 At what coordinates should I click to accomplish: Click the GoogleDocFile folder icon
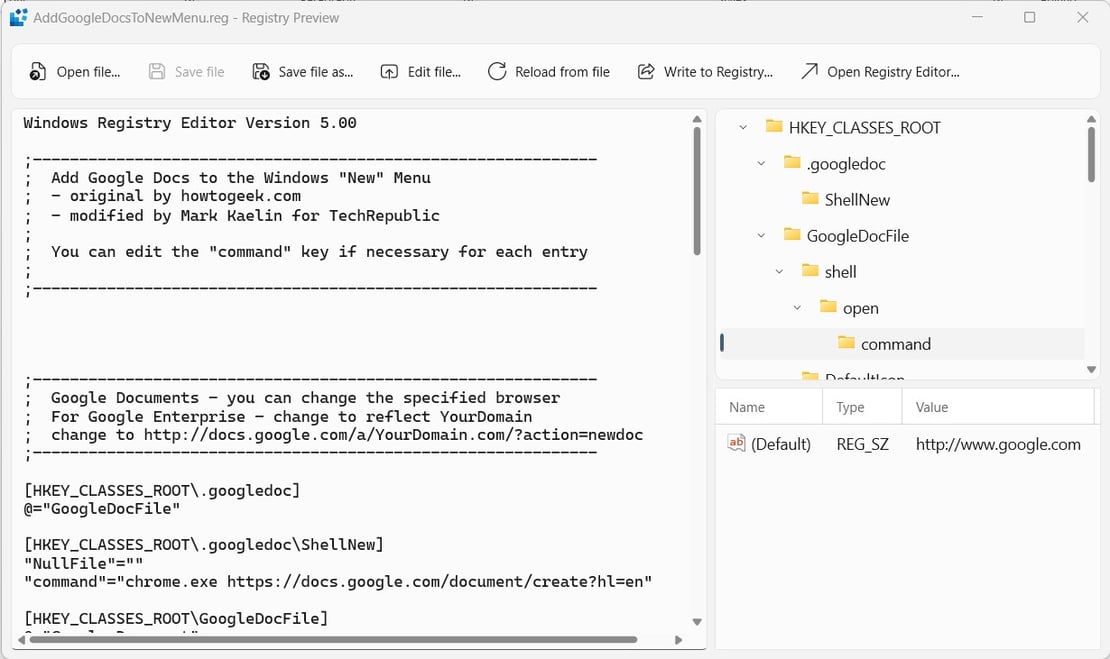[x=791, y=235]
